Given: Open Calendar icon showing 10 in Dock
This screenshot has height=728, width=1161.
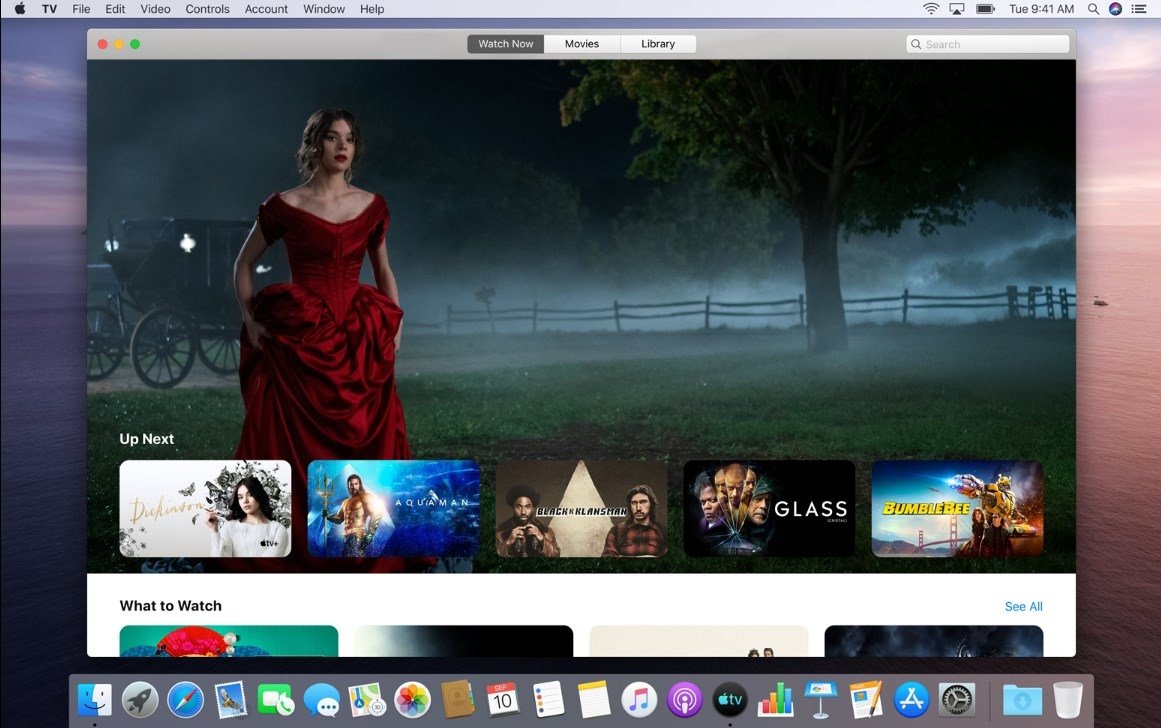Looking at the screenshot, I should click(503, 699).
